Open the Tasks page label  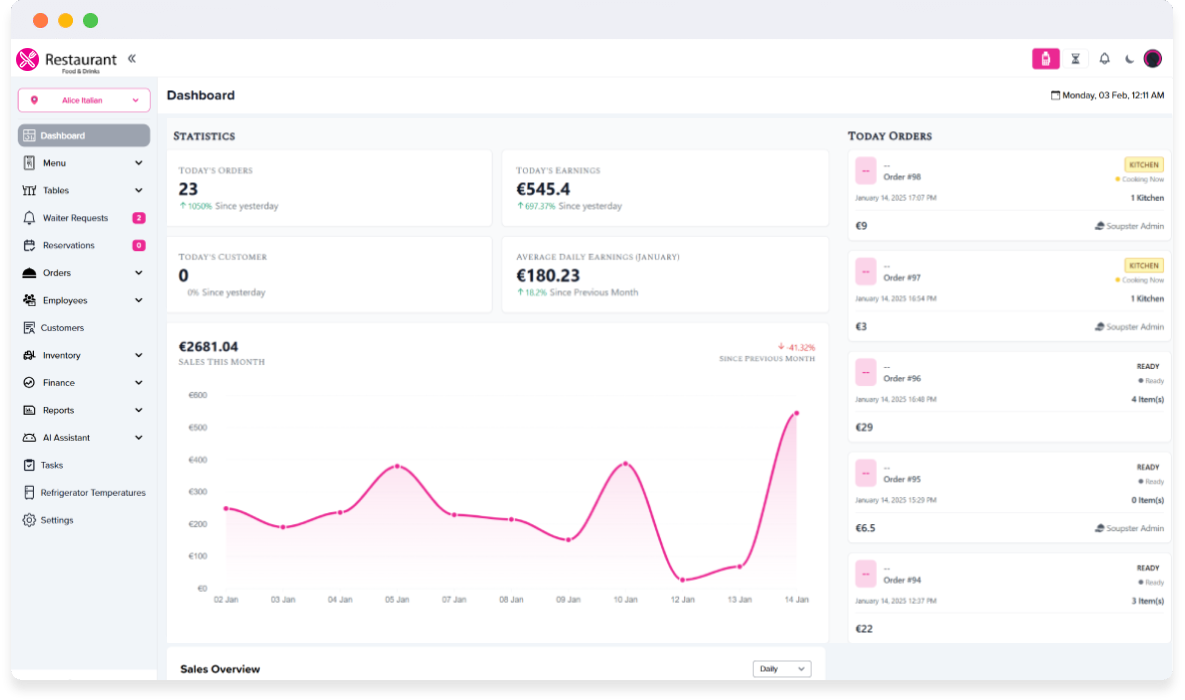[x=51, y=465]
